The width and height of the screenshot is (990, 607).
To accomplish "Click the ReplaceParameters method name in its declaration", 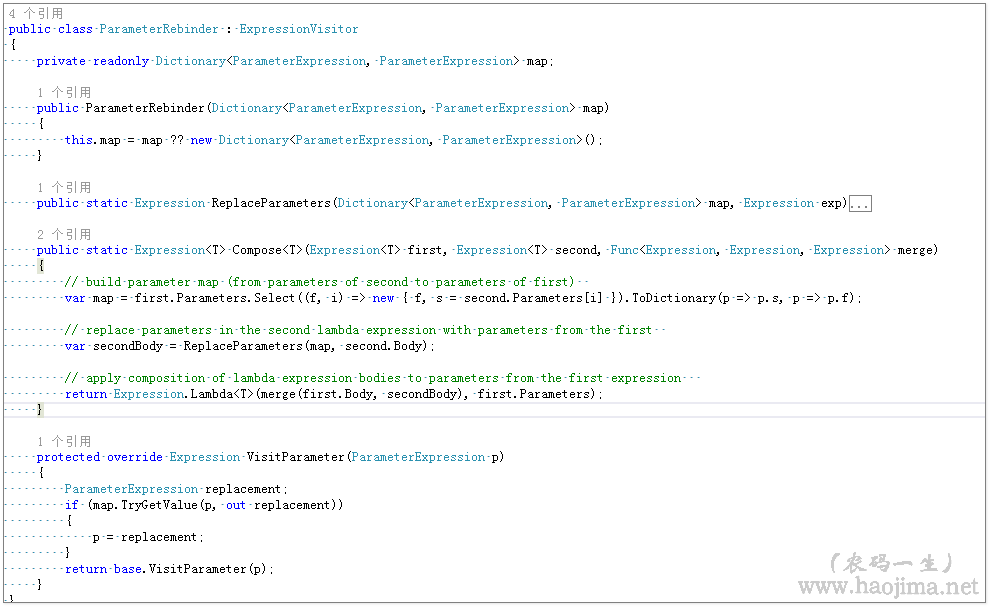I will point(270,203).
